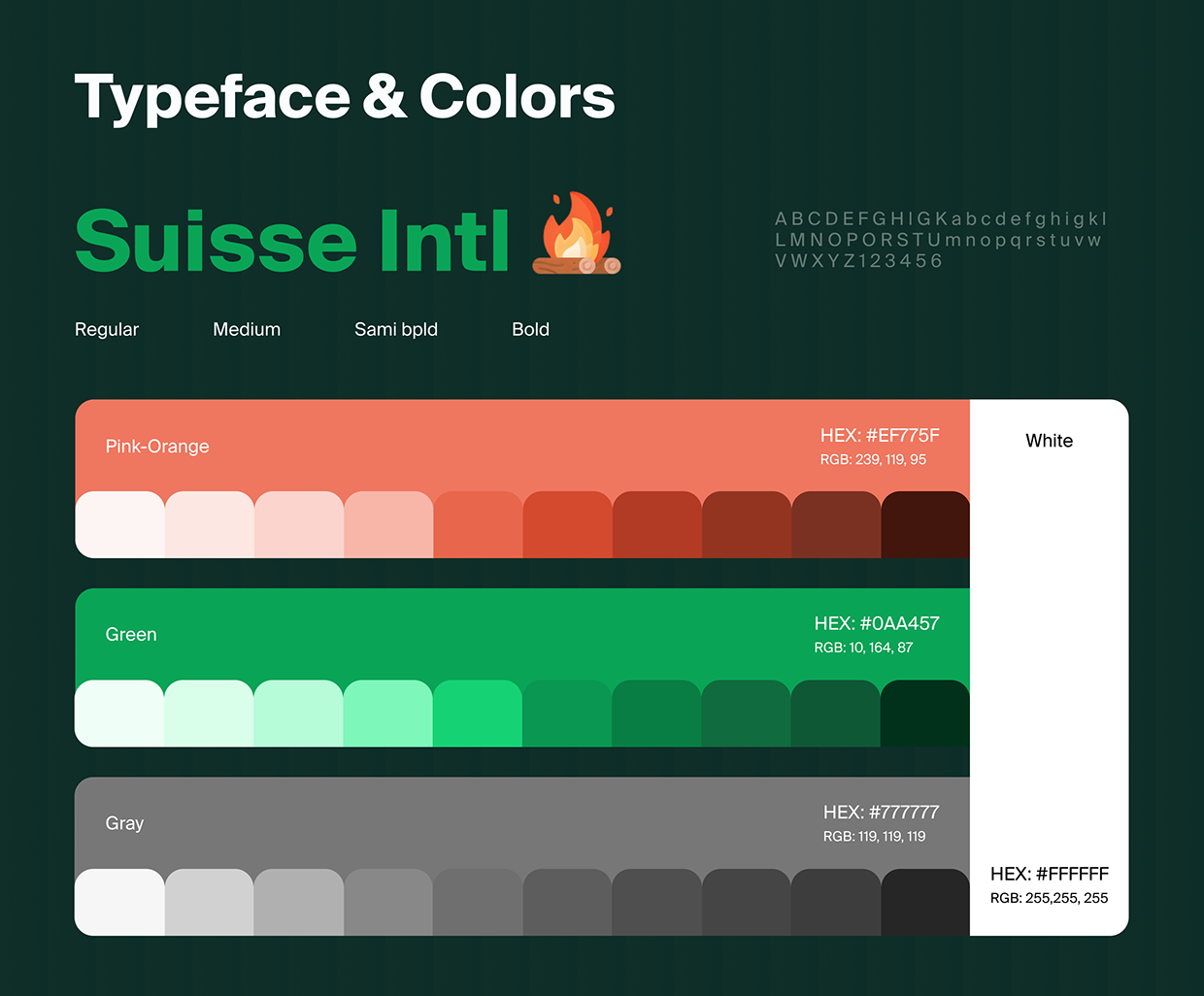This screenshot has height=996, width=1204.
Task: Click the HEX: #777777 value
Action: (882, 812)
